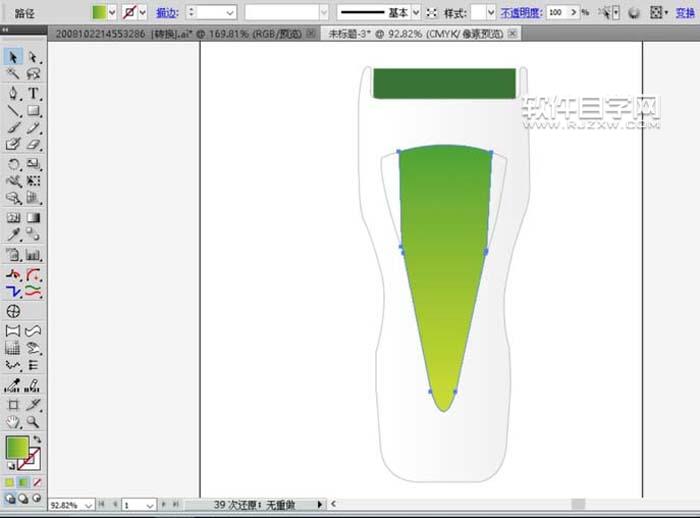Select the Artboard crop square tool
The image size is (700, 518).
click(x=13, y=405)
